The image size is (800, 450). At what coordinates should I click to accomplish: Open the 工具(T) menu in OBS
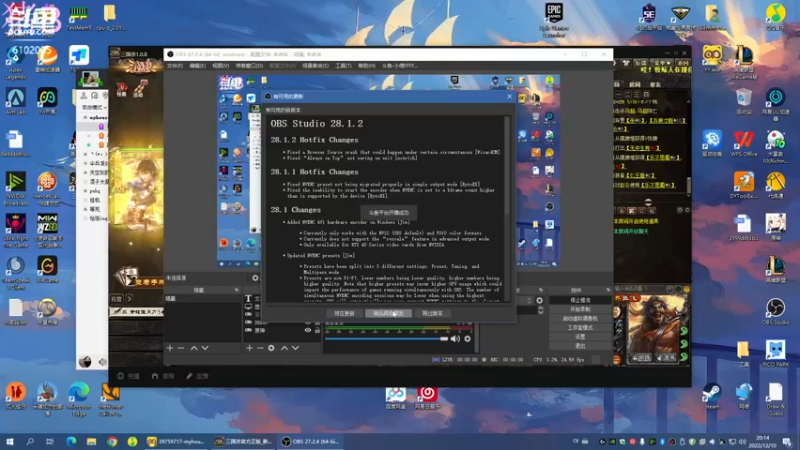click(x=343, y=66)
